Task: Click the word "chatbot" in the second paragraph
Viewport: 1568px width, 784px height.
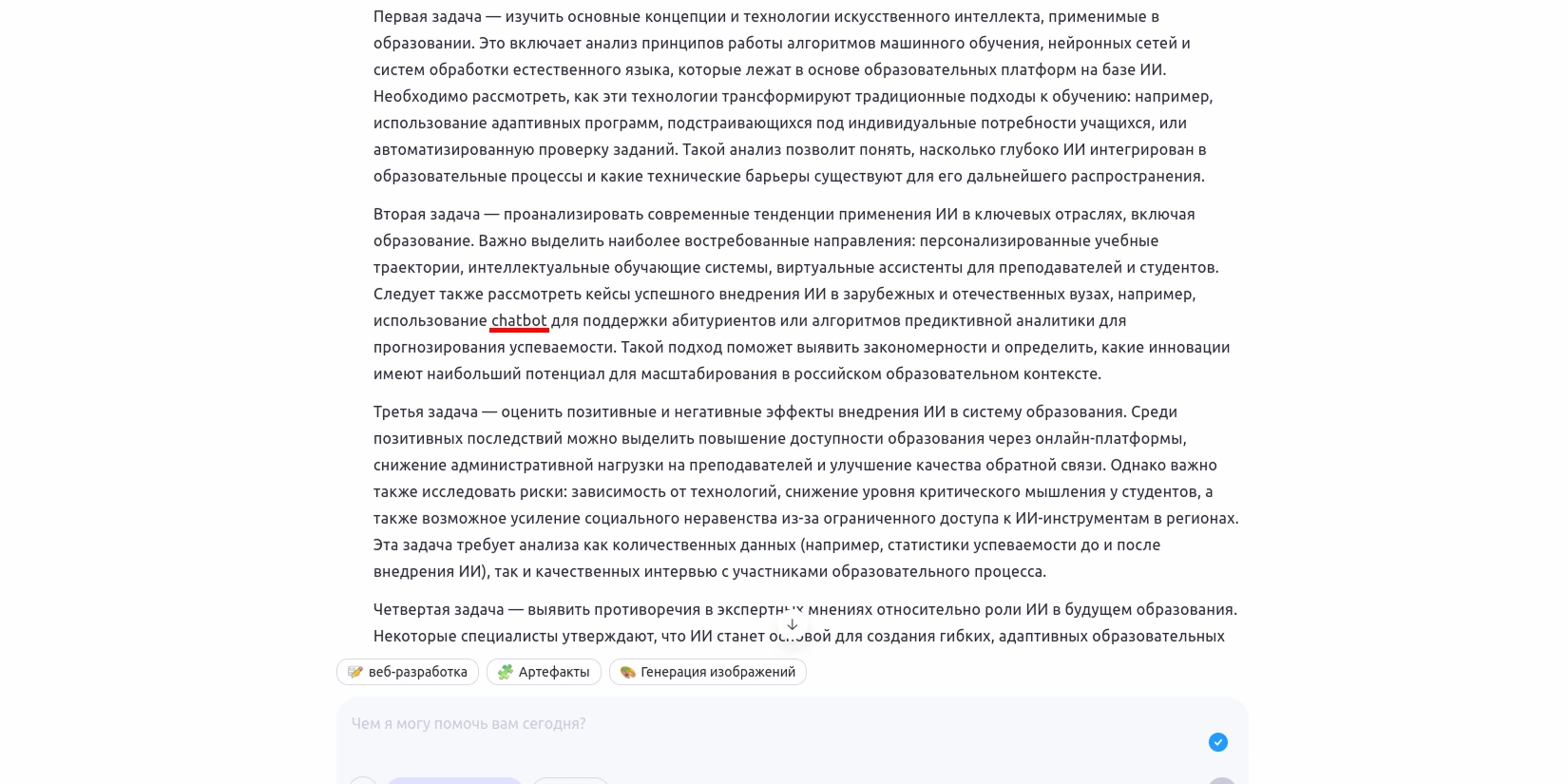Action: [x=519, y=321]
